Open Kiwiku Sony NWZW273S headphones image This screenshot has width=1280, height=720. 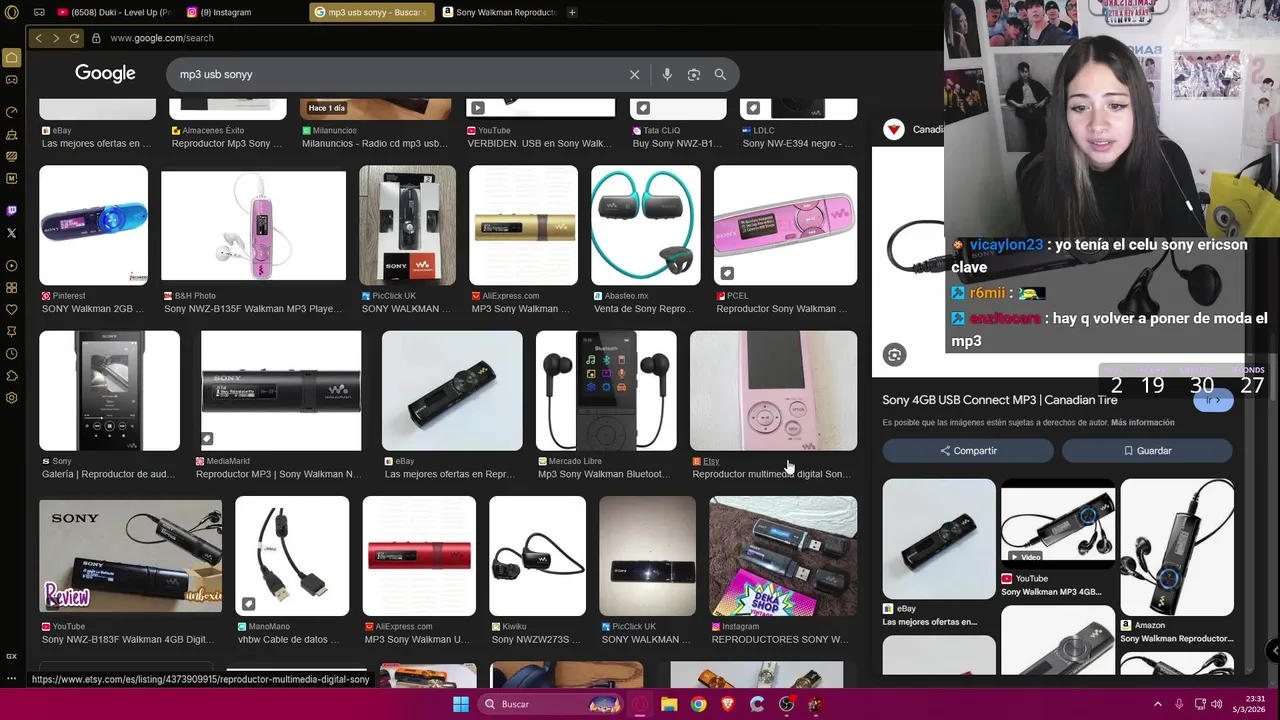[537, 556]
